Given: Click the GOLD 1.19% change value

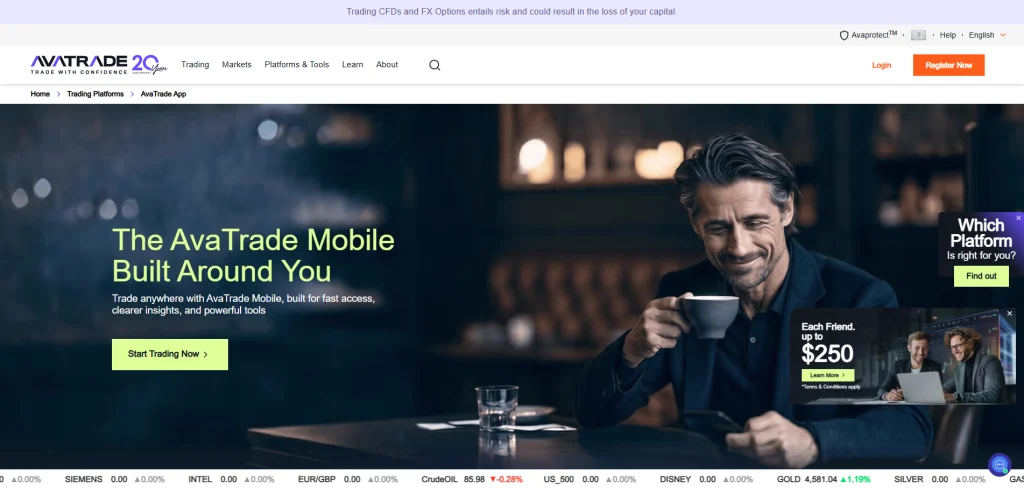Looking at the screenshot, I should click(856, 480).
